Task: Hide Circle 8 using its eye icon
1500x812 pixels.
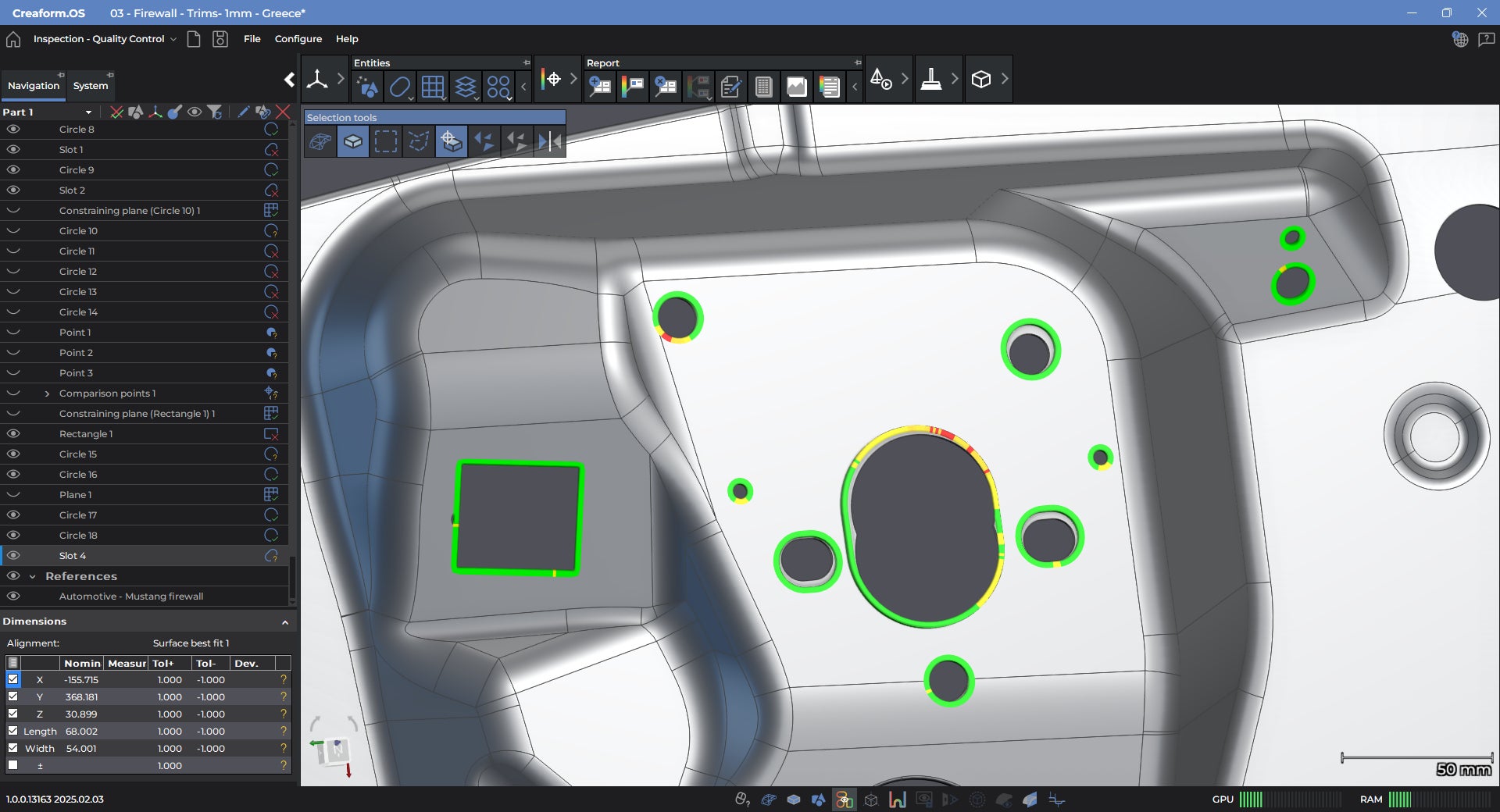Action: (x=13, y=130)
